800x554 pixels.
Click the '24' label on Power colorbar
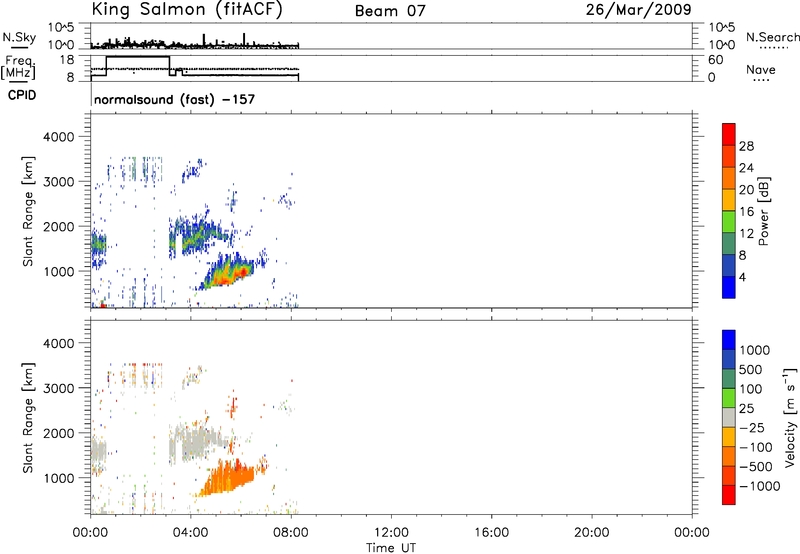click(746, 168)
